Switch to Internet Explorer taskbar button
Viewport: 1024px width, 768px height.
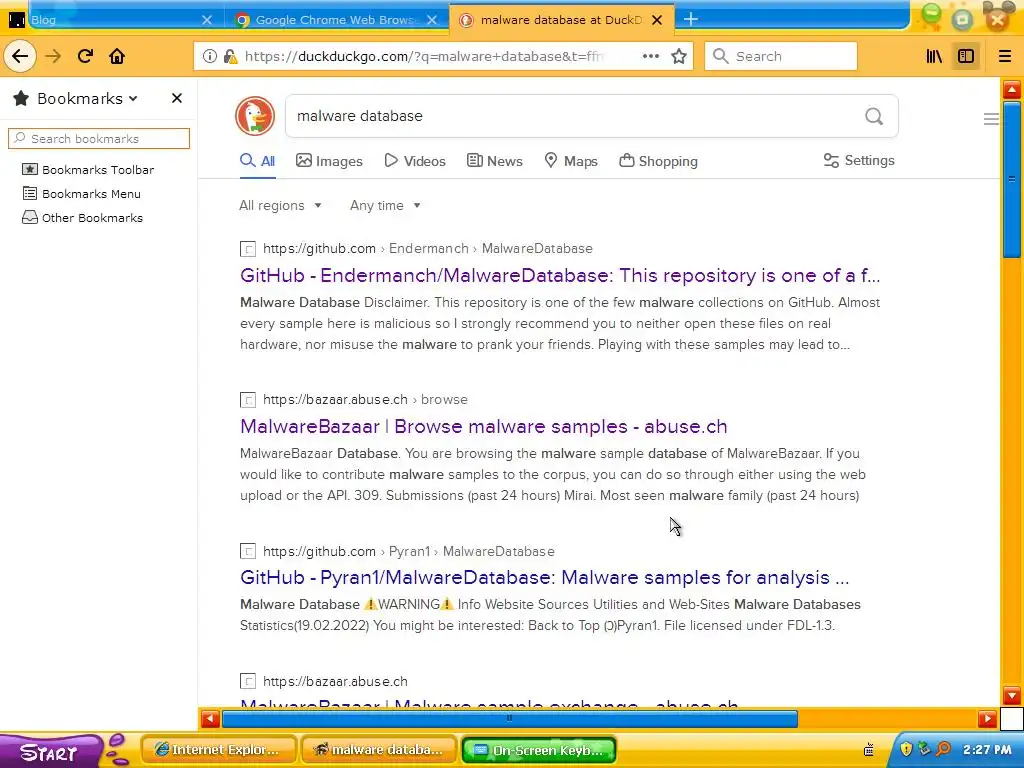point(219,750)
